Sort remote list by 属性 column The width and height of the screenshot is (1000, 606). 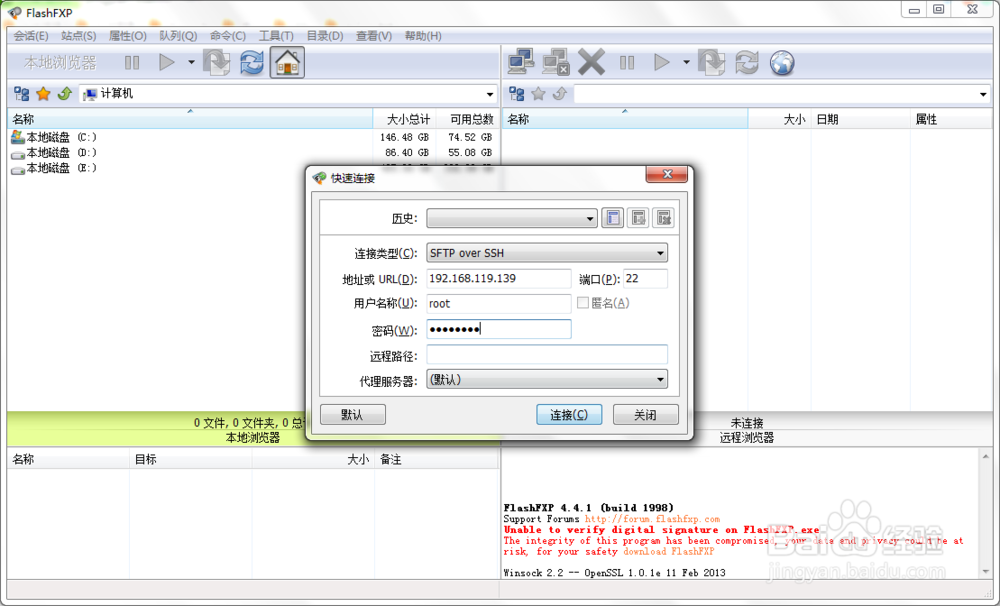click(x=951, y=119)
